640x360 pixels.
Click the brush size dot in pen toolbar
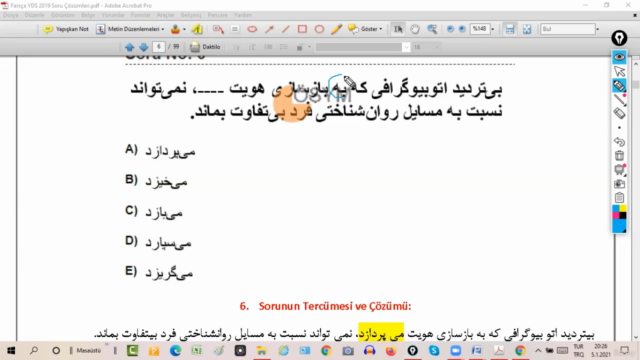(x=619, y=128)
